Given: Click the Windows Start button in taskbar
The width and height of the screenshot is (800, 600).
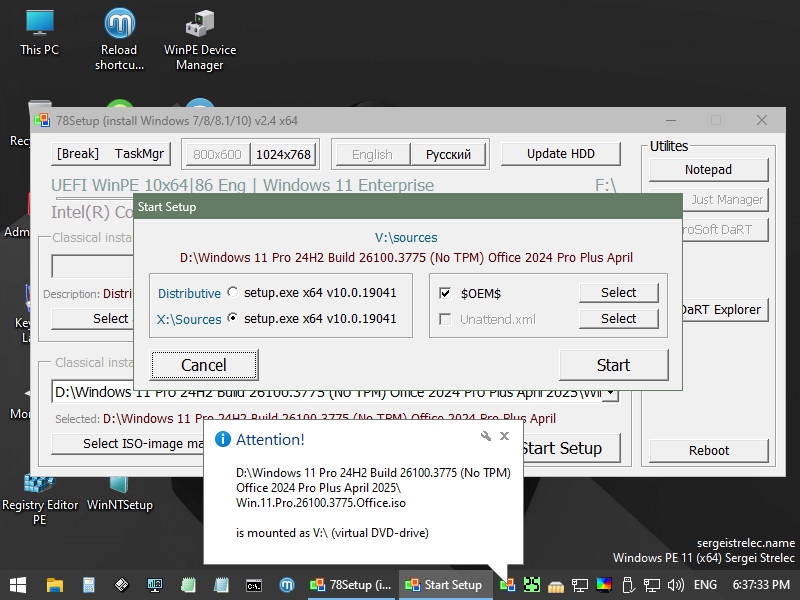Looking at the screenshot, I should [x=17, y=585].
